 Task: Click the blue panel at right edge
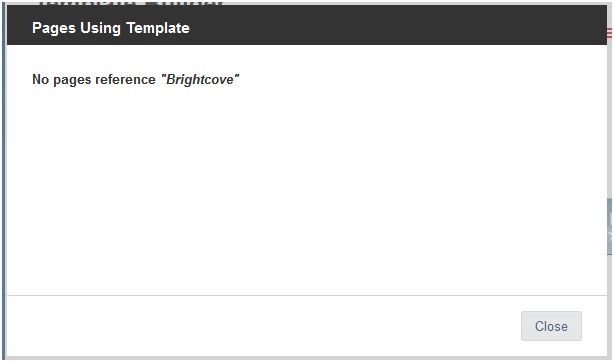[x=610, y=226]
